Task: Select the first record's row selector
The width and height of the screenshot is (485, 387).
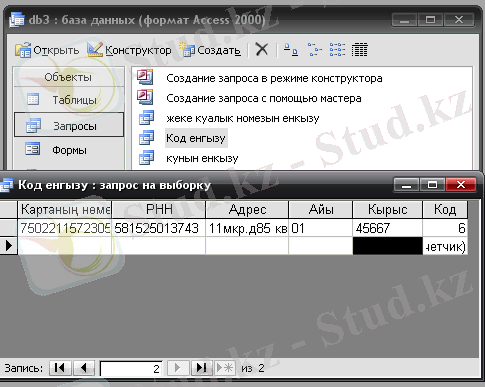Action: pyautogui.click(x=8, y=228)
